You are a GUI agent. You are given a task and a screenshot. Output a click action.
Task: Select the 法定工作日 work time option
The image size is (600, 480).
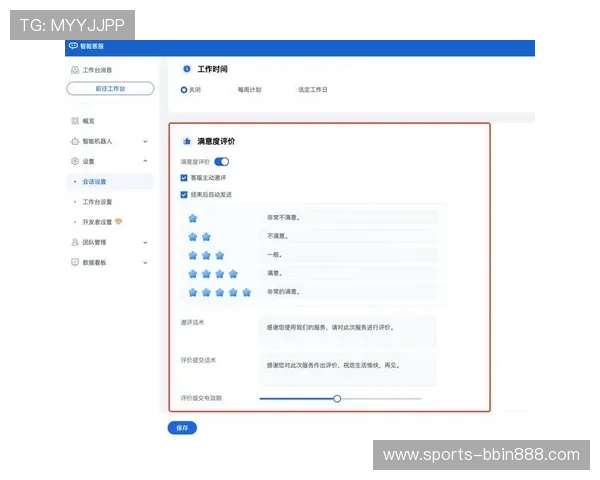tap(313, 90)
